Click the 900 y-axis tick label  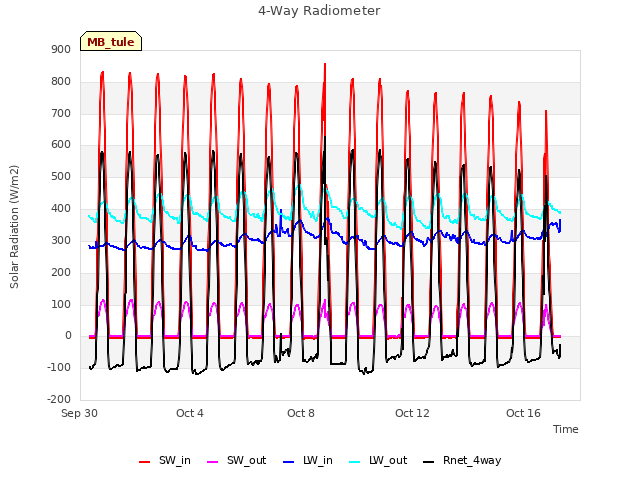tap(61, 49)
